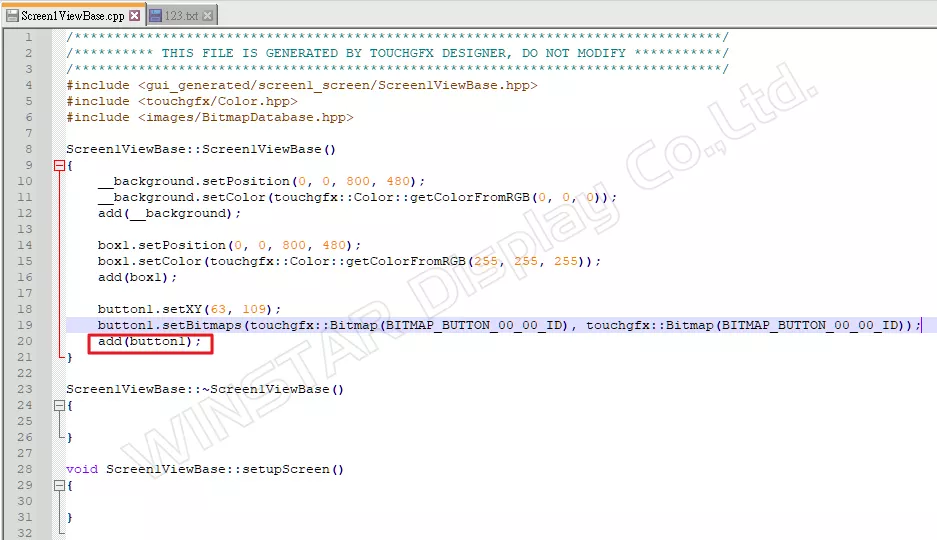Close the Screen1ViewBase.cpp tab
This screenshot has width=937, height=540.
coord(135,16)
